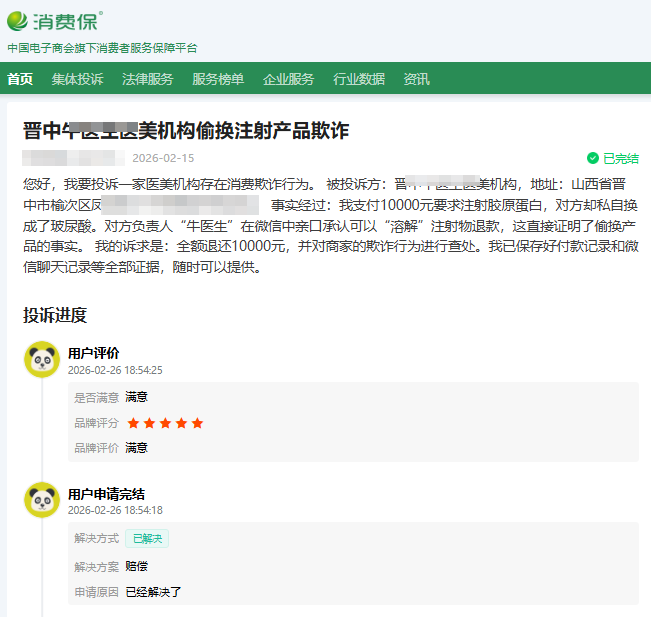Go to 集体投诉 menu item
The width and height of the screenshot is (651, 617).
pos(77,79)
